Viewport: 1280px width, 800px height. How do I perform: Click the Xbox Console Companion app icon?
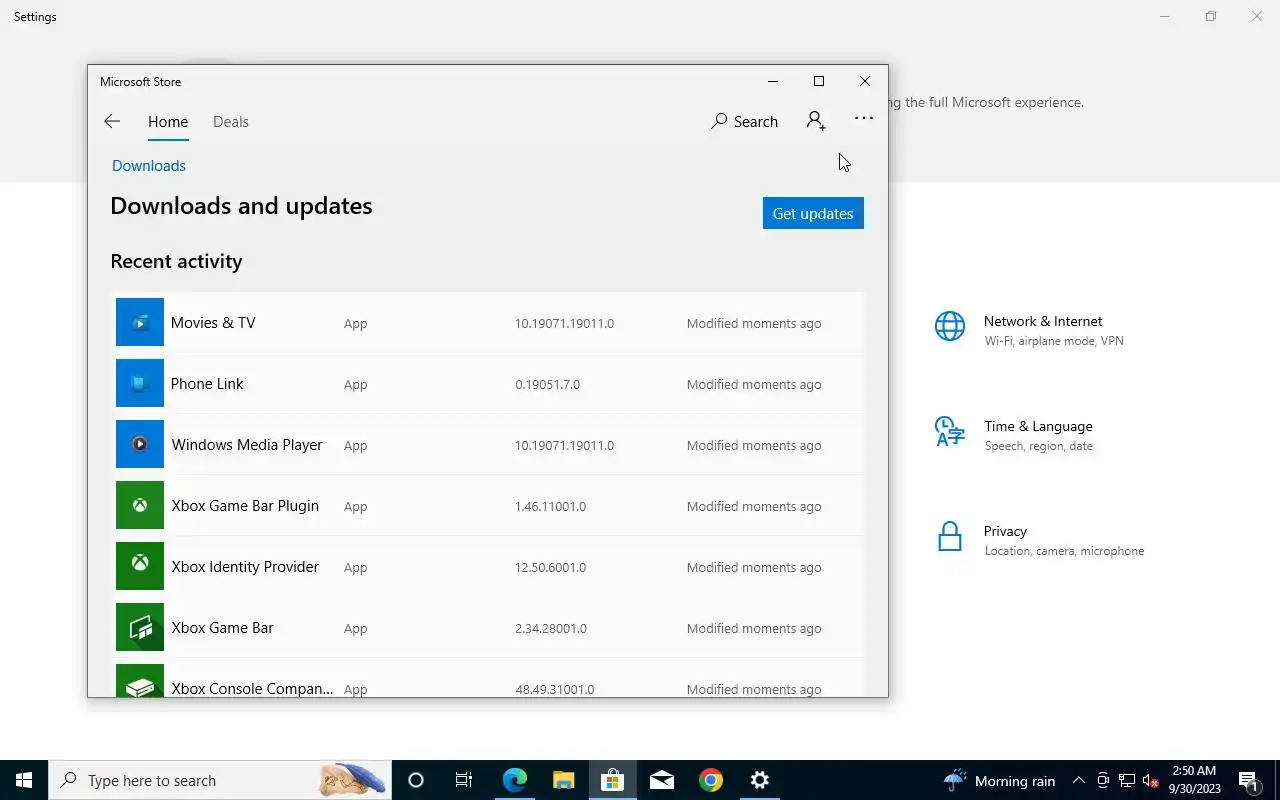(x=140, y=681)
